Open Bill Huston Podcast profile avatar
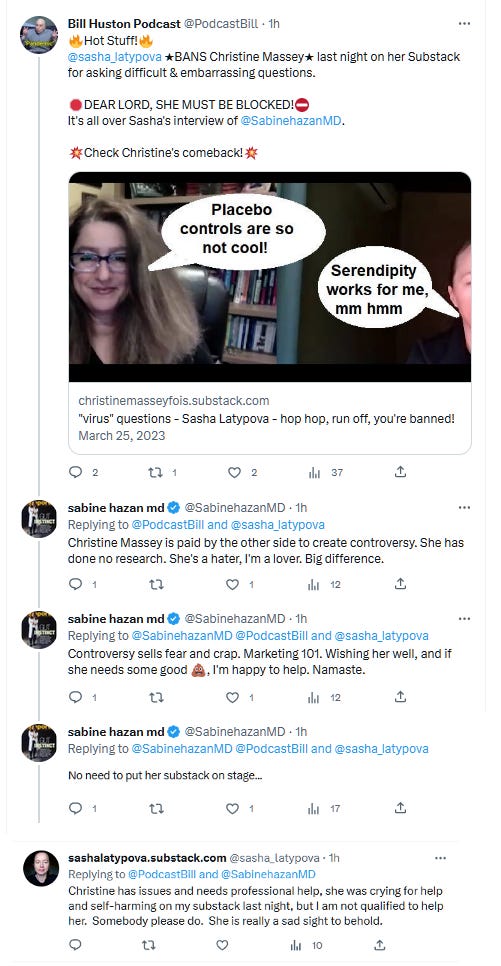This screenshot has height=966, width=501. 39,35
